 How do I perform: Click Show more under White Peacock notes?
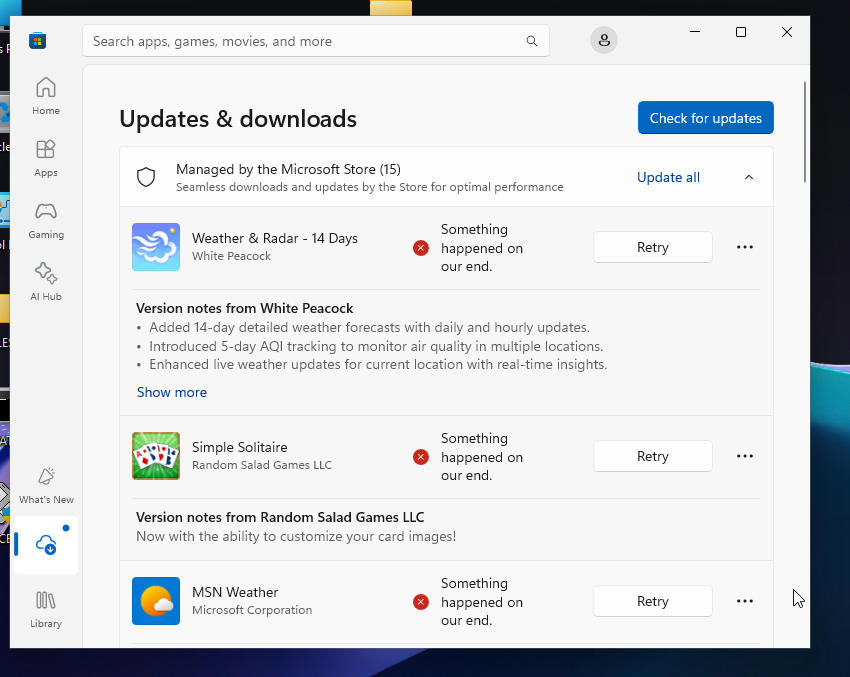pos(172,392)
